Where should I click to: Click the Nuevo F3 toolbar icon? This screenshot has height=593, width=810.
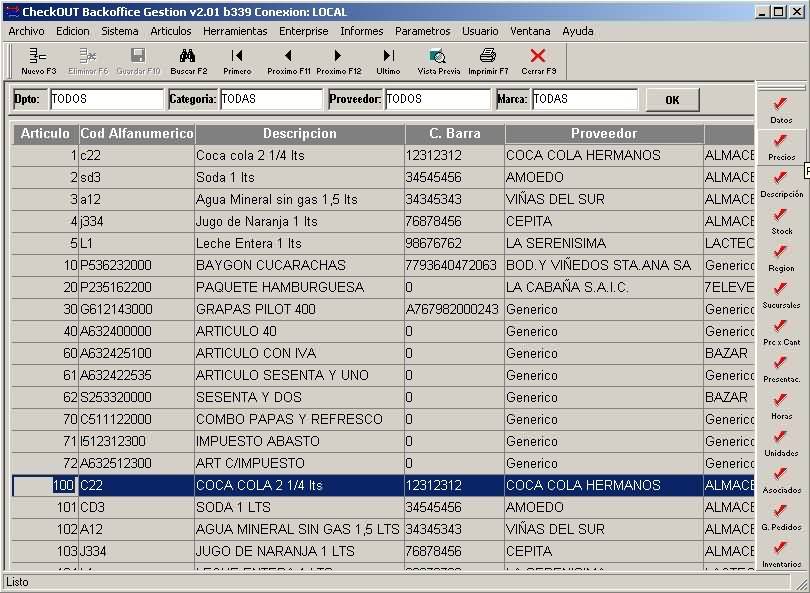pyautogui.click(x=38, y=61)
